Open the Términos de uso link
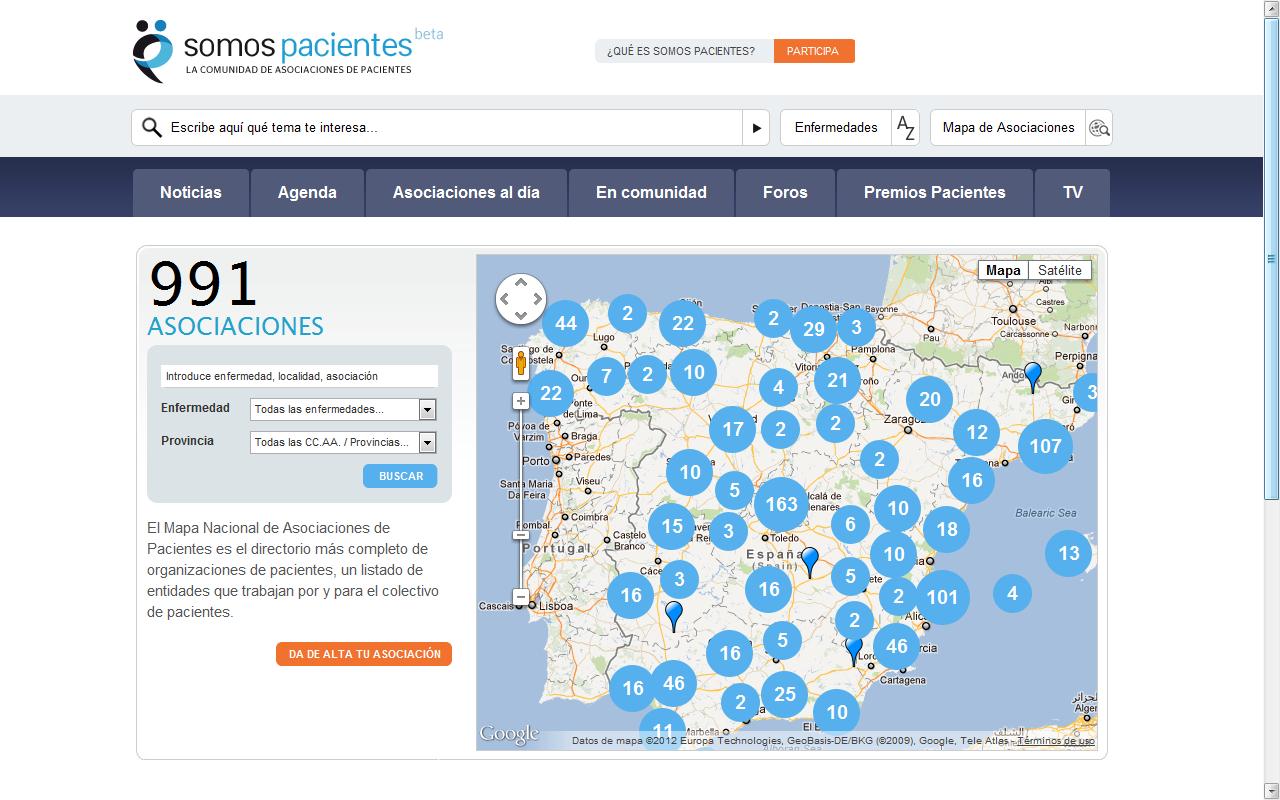The image size is (1280, 800). (1056, 741)
